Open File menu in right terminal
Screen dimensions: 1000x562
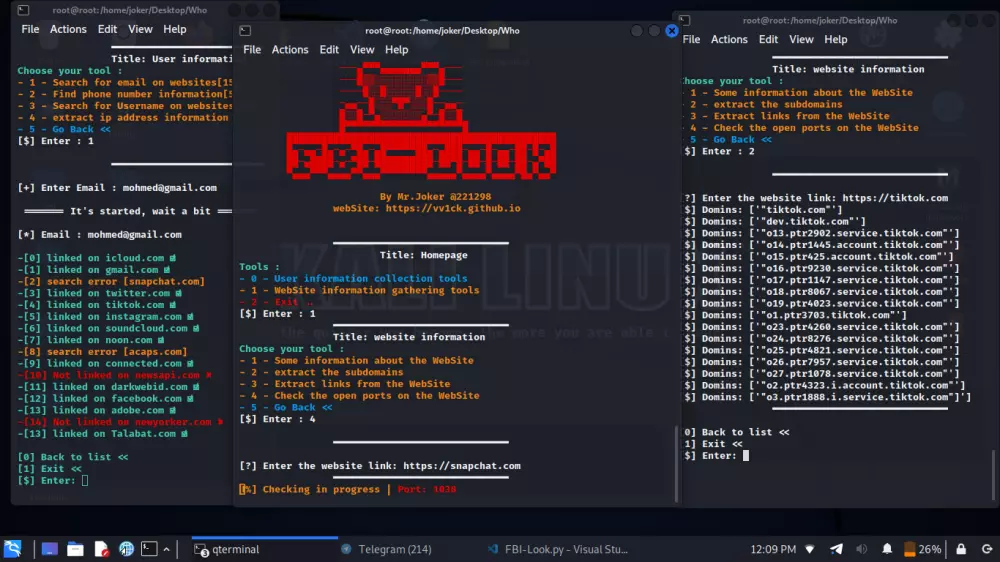tap(691, 40)
